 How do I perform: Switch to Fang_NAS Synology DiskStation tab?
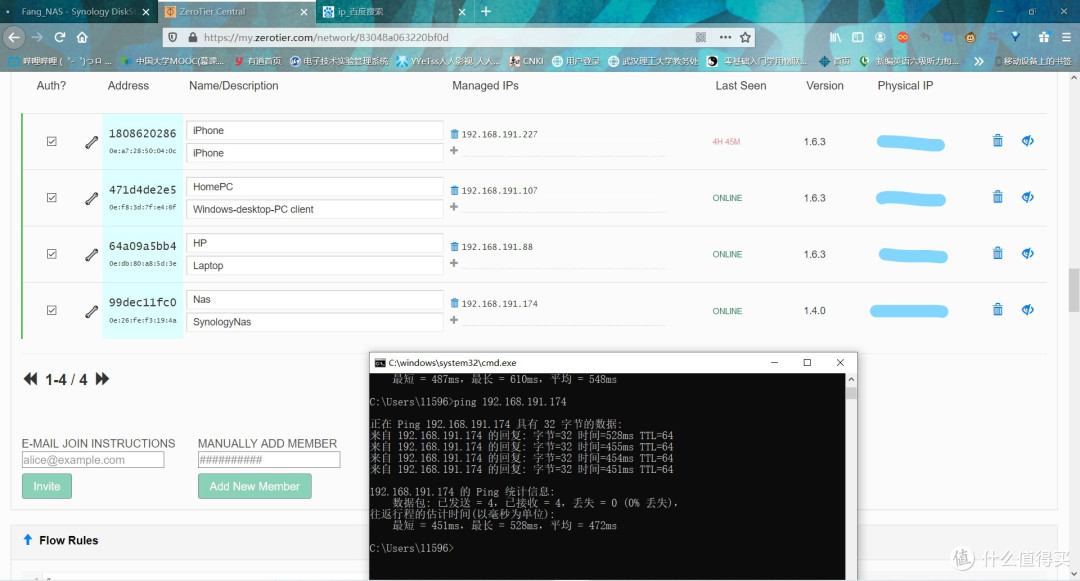78,12
